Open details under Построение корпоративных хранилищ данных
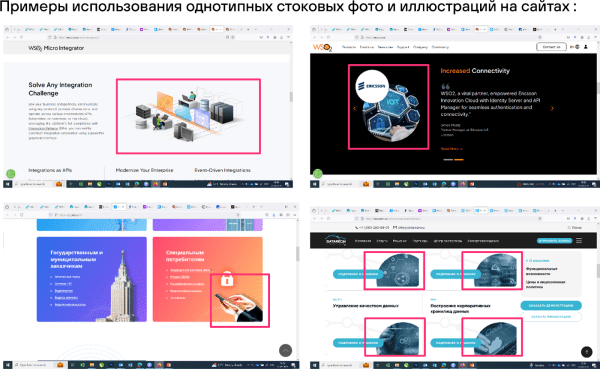Screen dimensions: 600x369 (455, 343)
